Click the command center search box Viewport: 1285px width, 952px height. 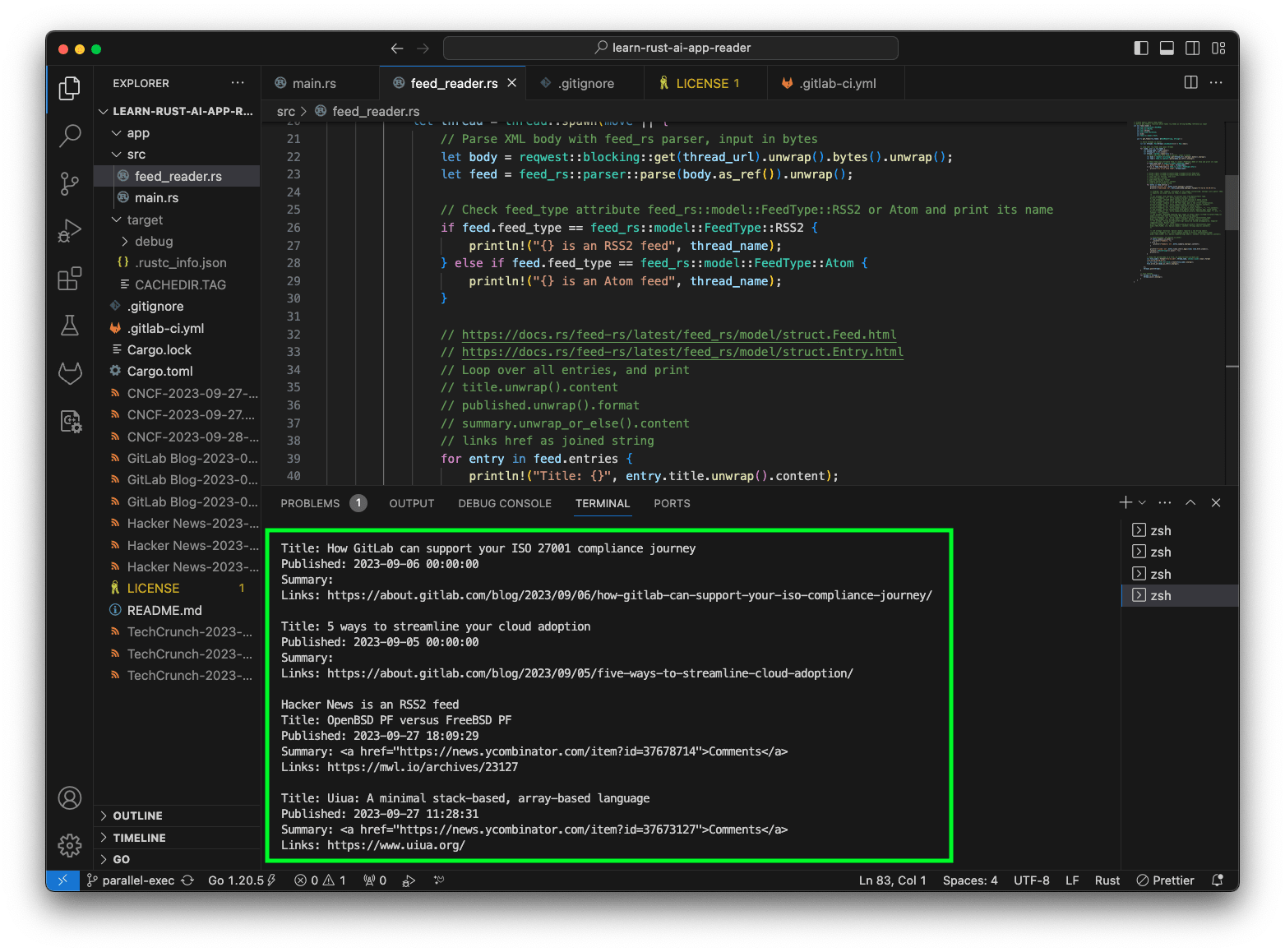(671, 48)
